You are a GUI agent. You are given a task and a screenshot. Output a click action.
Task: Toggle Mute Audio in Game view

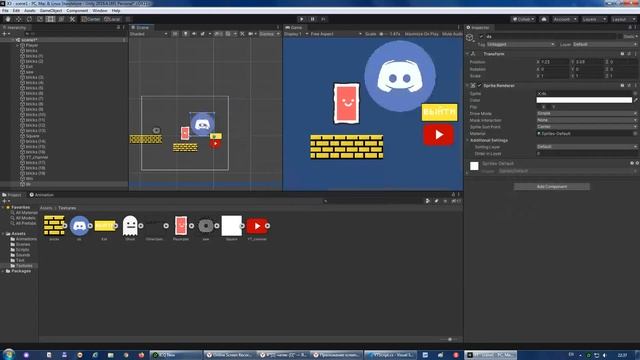click(452, 34)
